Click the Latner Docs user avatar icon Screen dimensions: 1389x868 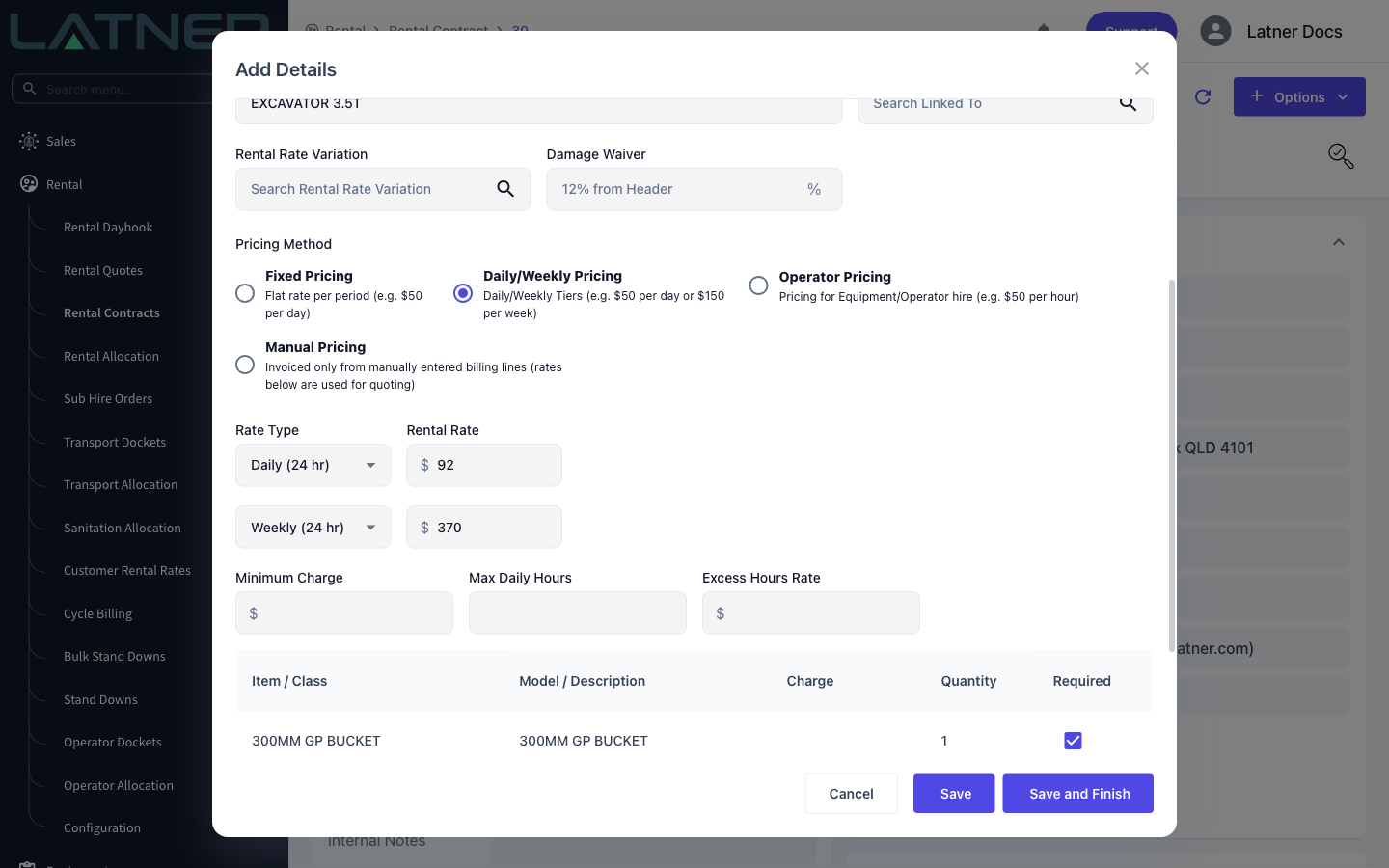1215,31
